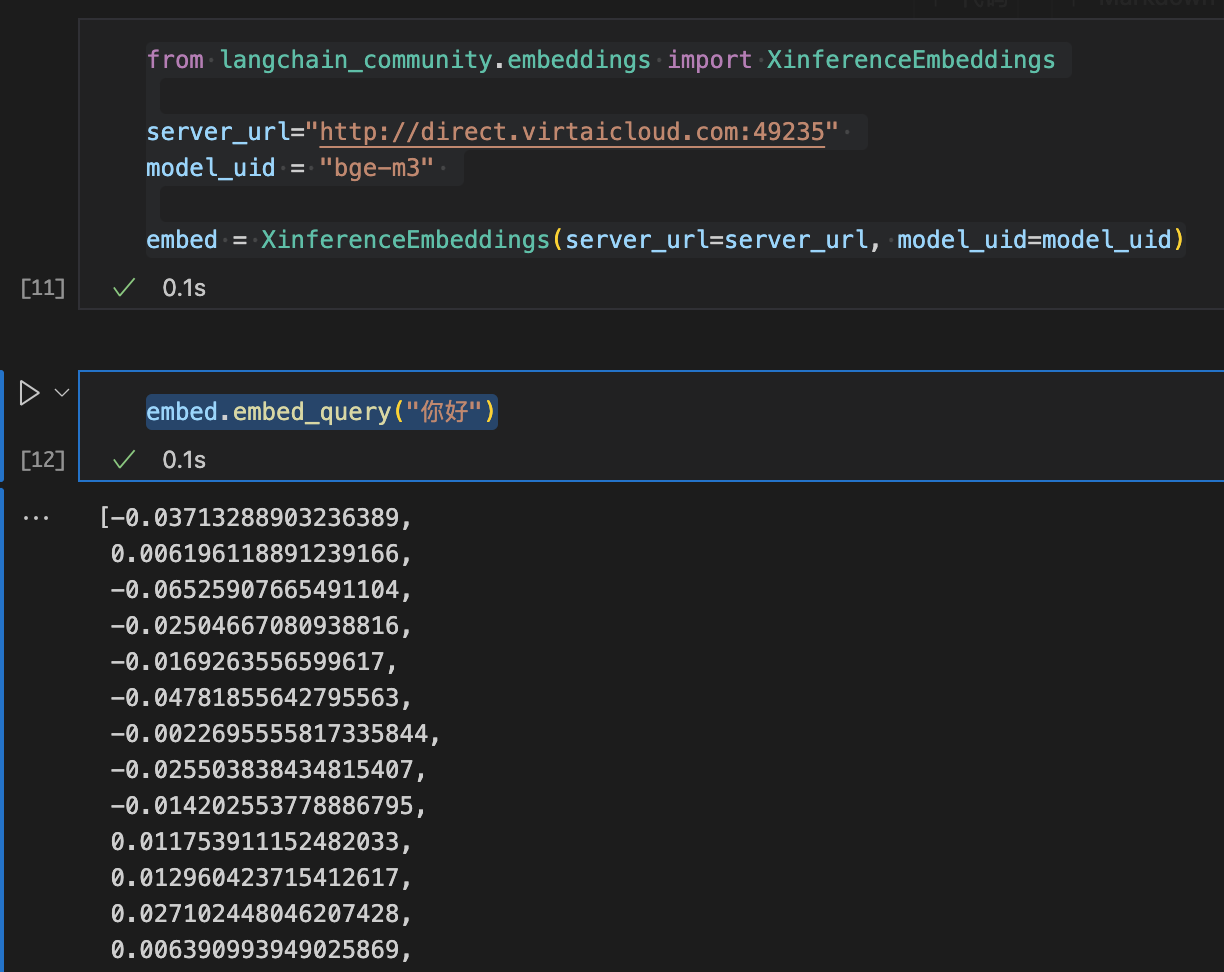
Task: Click the execution count label [11]
Action: point(41,287)
